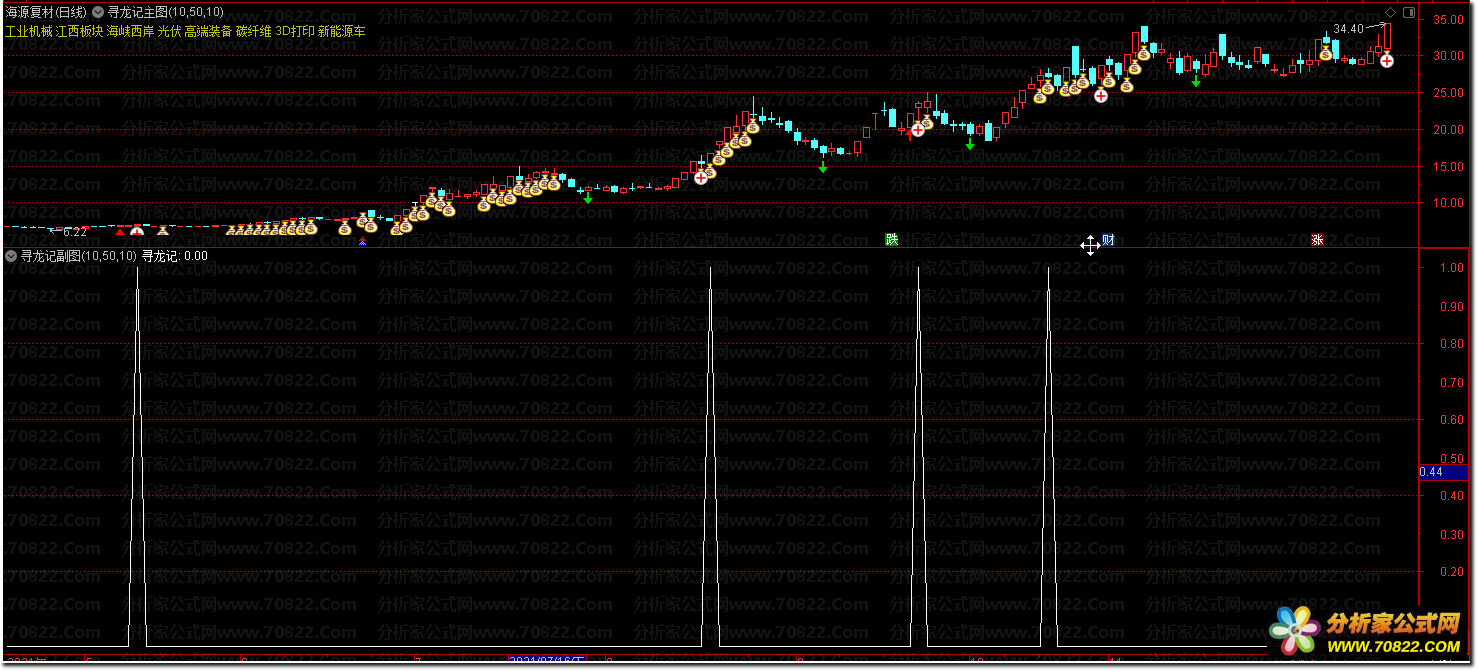Screen dimensions: 1479x671
Task: Click the red 涨 marker icon
Action: (x=1318, y=240)
